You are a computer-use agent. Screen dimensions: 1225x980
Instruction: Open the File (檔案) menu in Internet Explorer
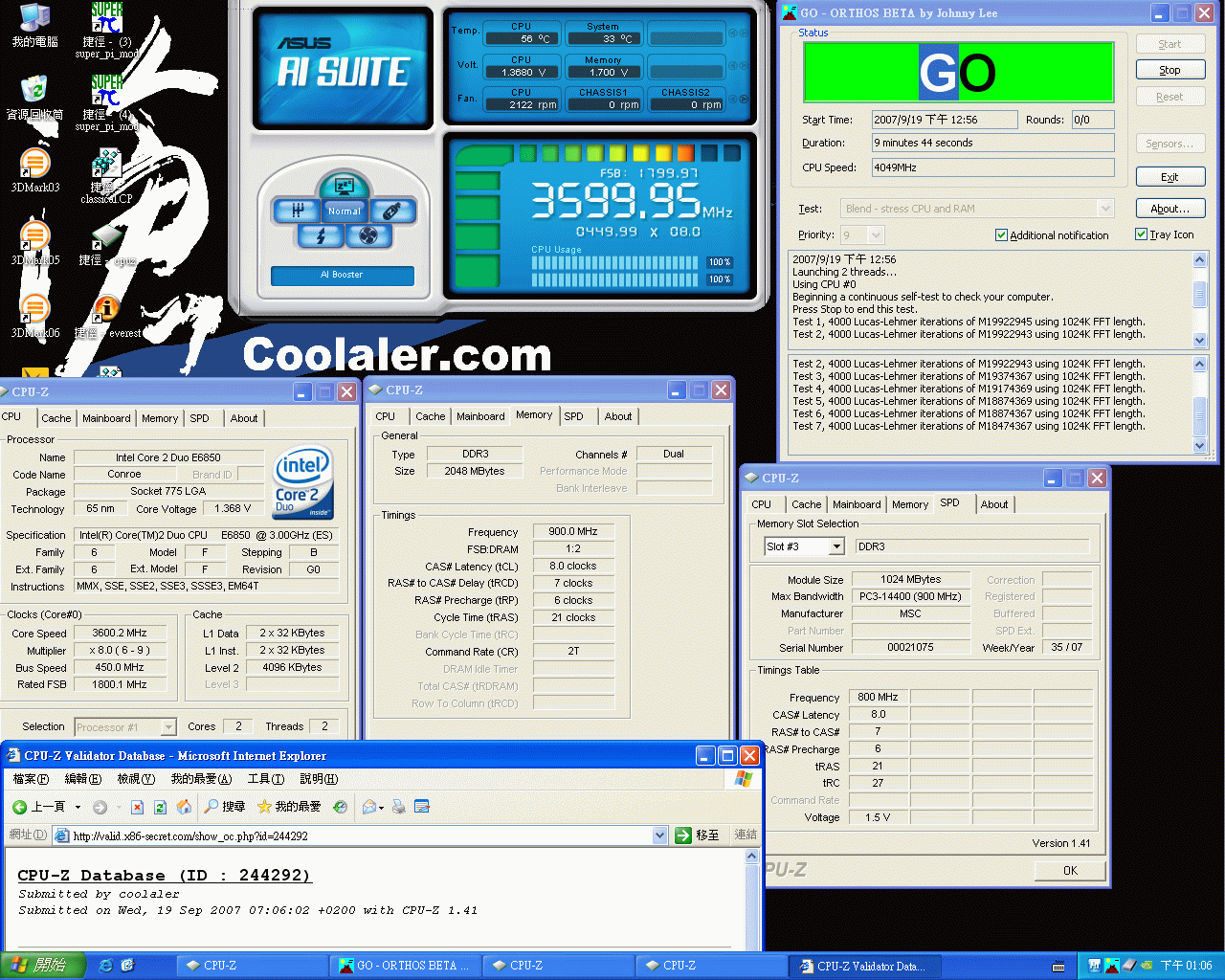(x=31, y=779)
